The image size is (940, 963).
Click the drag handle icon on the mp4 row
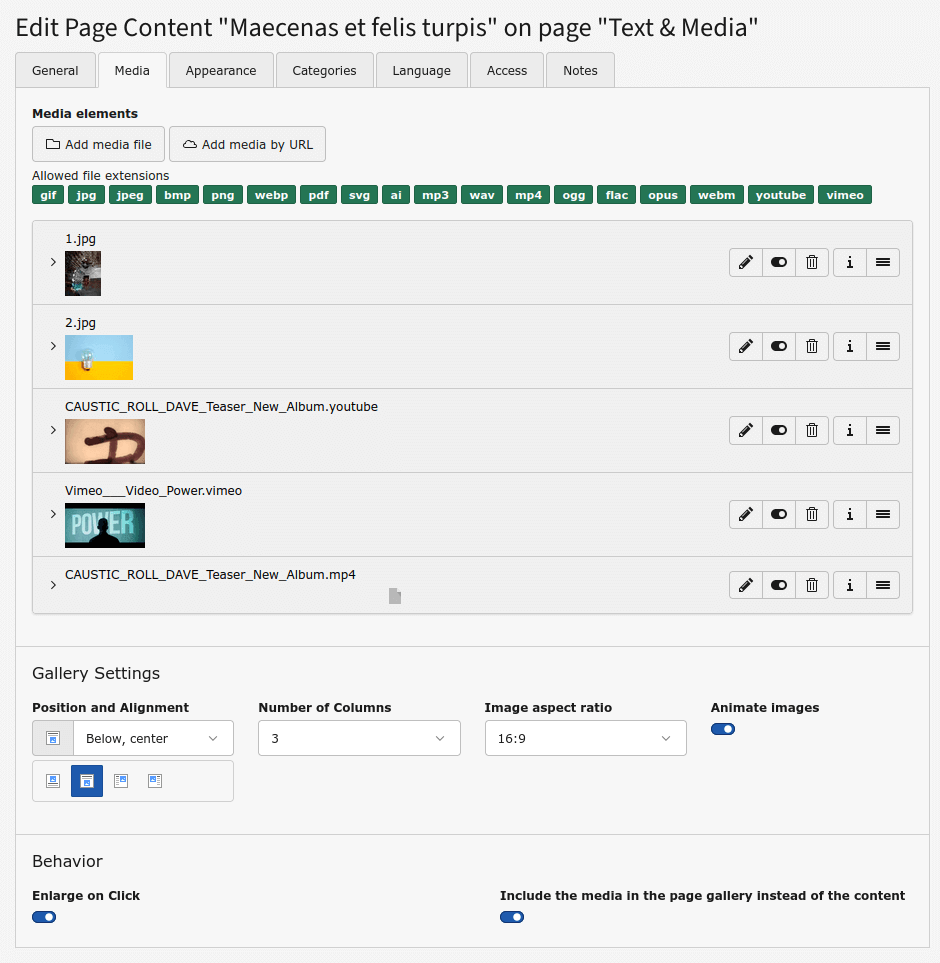point(883,585)
